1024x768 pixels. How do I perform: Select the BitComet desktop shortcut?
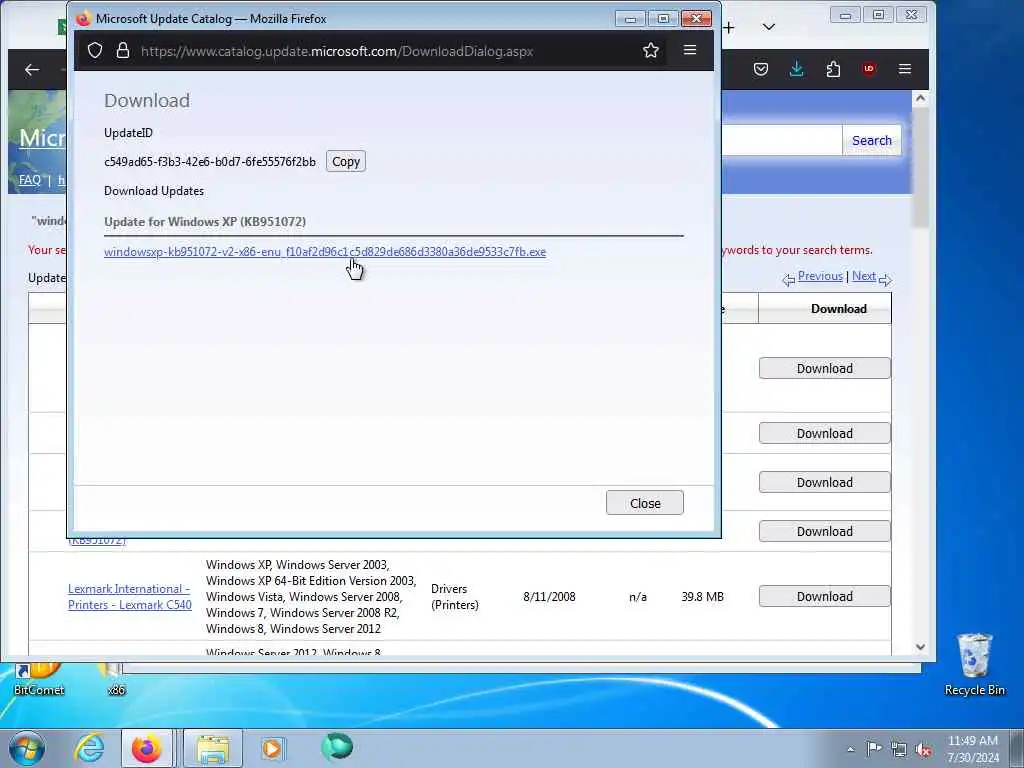pos(39,679)
